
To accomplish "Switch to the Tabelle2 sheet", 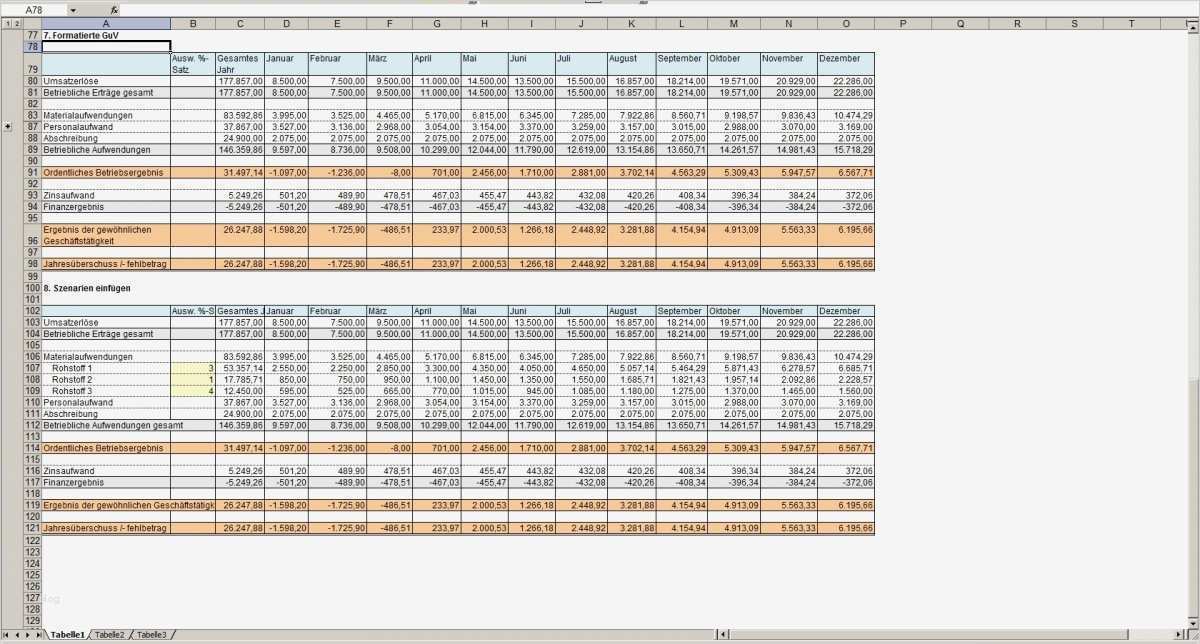I will (110, 634).
